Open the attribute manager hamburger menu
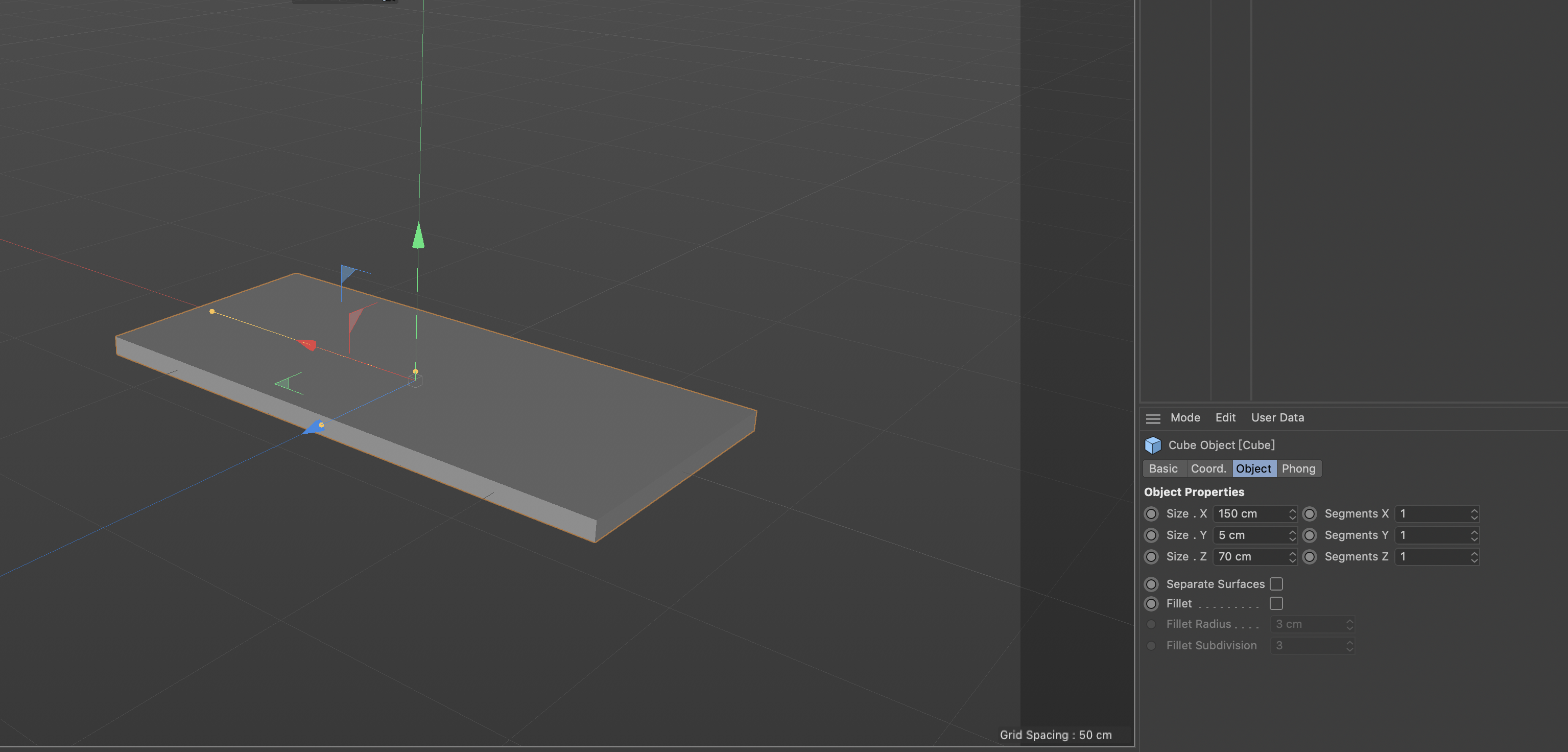Image resolution: width=1568 pixels, height=752 pixels. (x=1153, y=418)
